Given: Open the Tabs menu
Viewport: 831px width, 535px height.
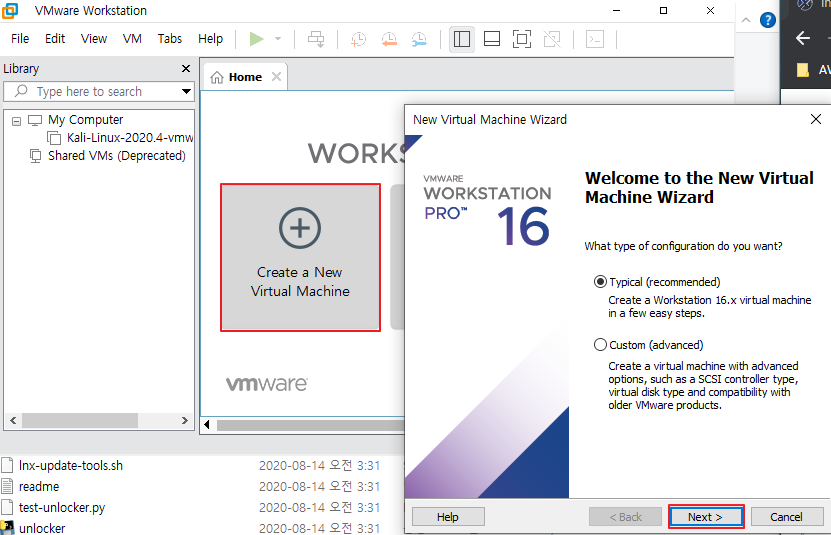Looking at the screenshot, I should (170, 39).
